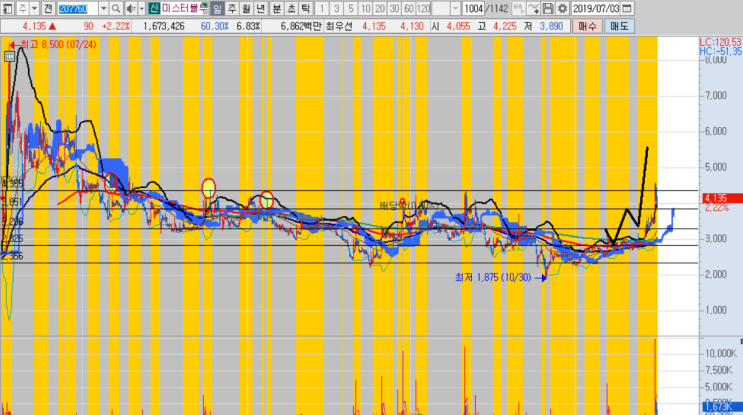Switch to the 초 second chart period

pyautogui.click(x=291, y=8)
